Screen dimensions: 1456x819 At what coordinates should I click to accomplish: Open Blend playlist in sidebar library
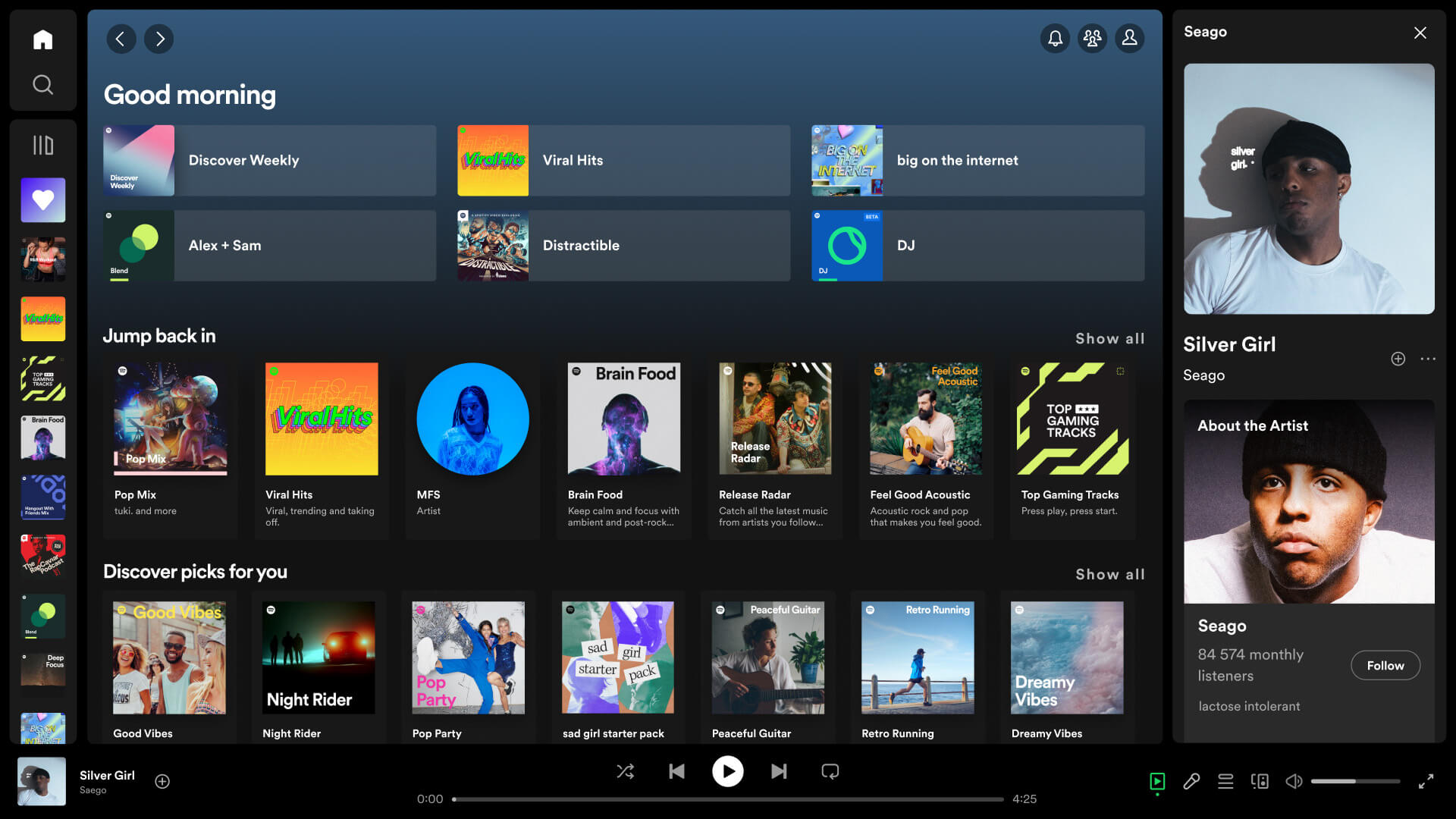(x=43, y=616)
